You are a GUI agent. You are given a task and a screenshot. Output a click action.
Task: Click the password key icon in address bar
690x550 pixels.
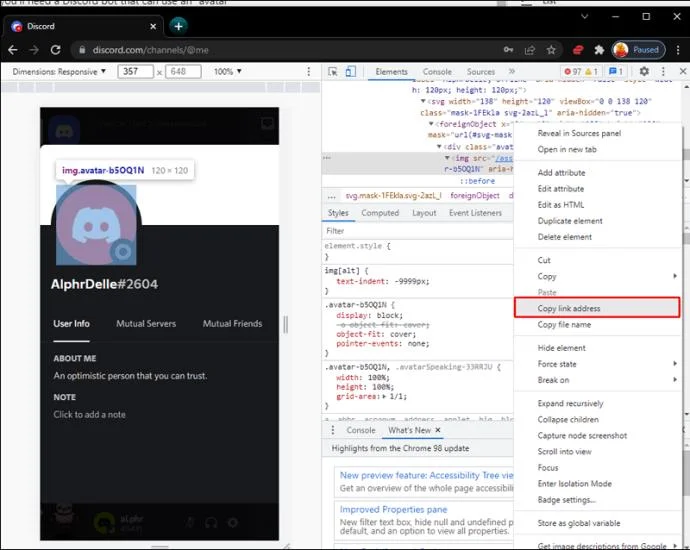pyautogui.click(x=508, y=50)
